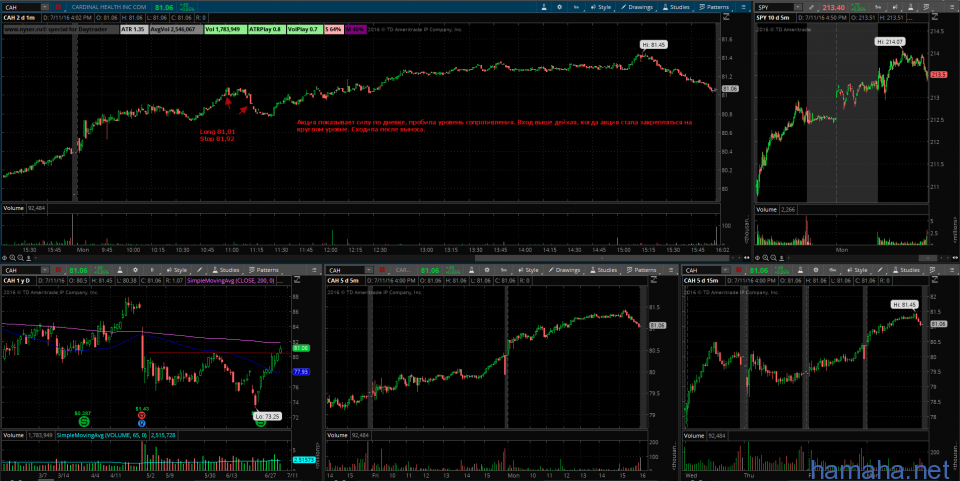The height and width of the screenshot is (481, 960).
Task: Click the Hi: 81.45 bubble on 15m chart
Action: tap(905, 304)
